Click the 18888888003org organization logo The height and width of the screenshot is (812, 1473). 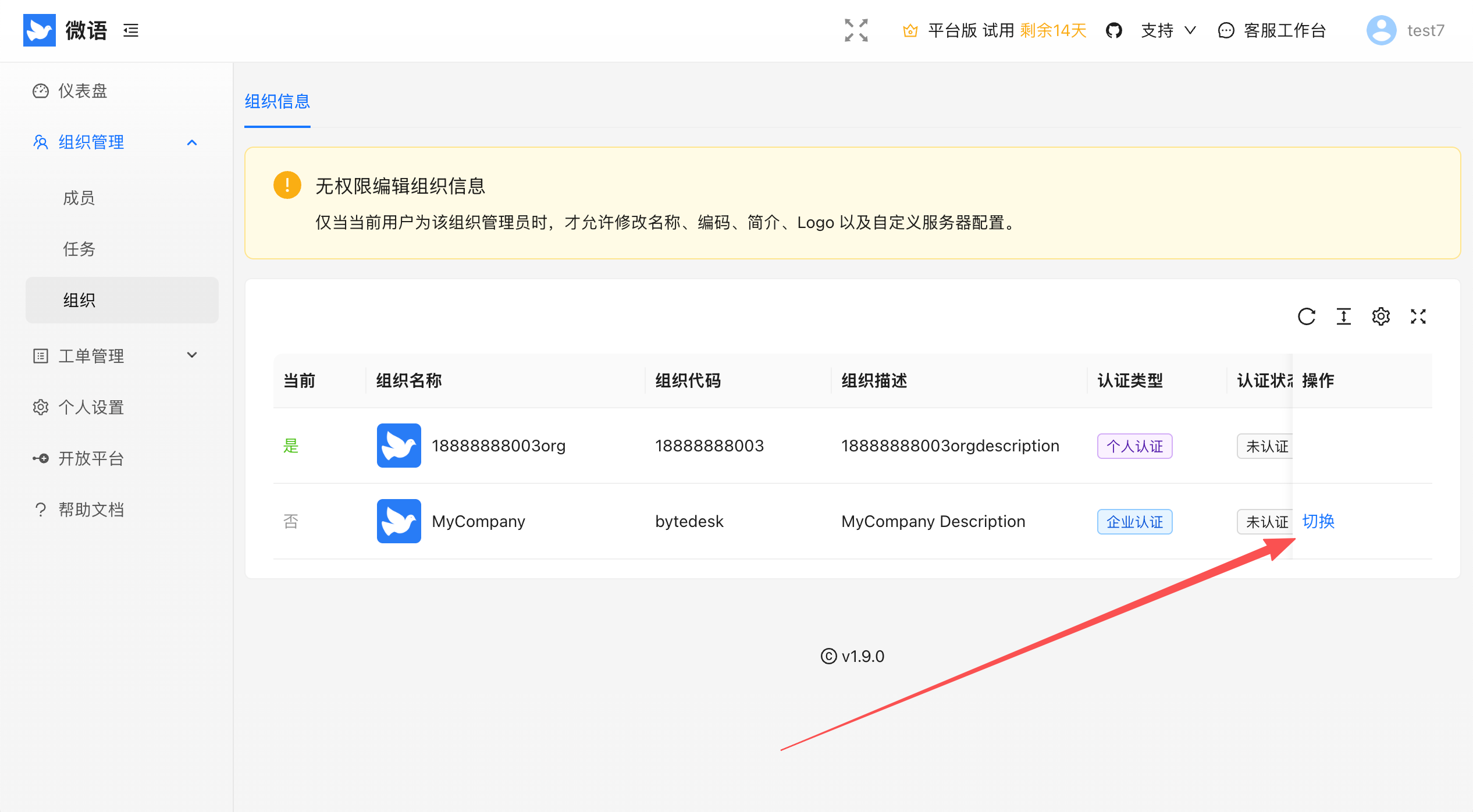click(399, 446)
